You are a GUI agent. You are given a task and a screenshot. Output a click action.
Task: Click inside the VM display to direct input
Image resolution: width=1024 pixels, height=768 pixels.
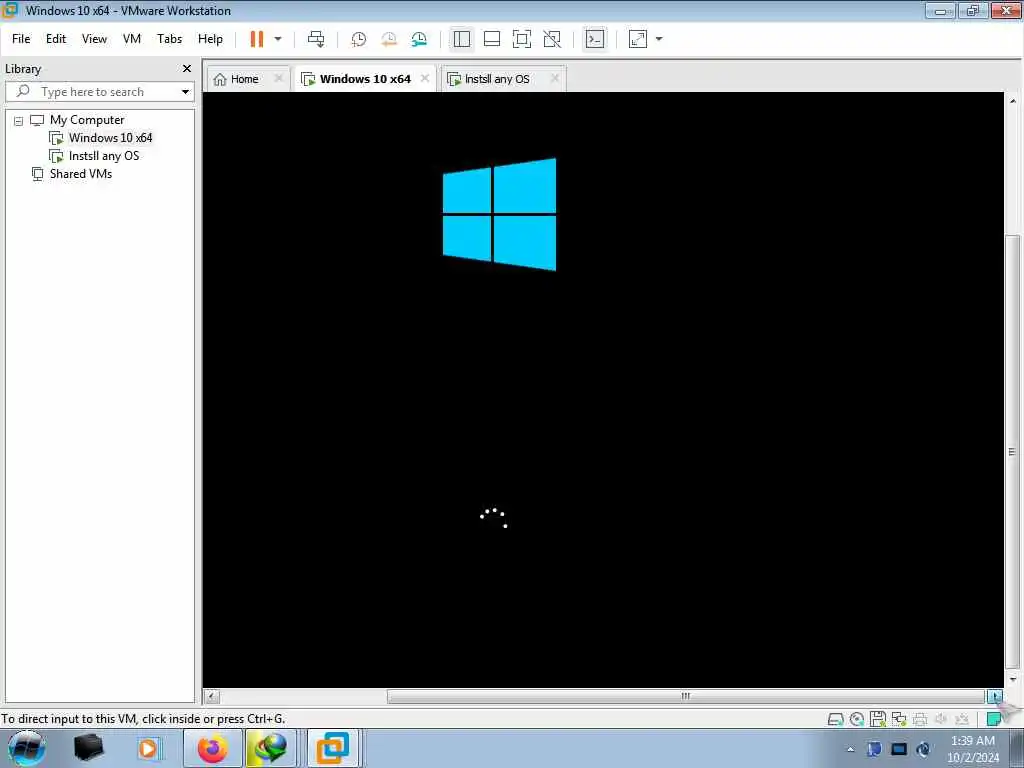click(x=603, y=390)
